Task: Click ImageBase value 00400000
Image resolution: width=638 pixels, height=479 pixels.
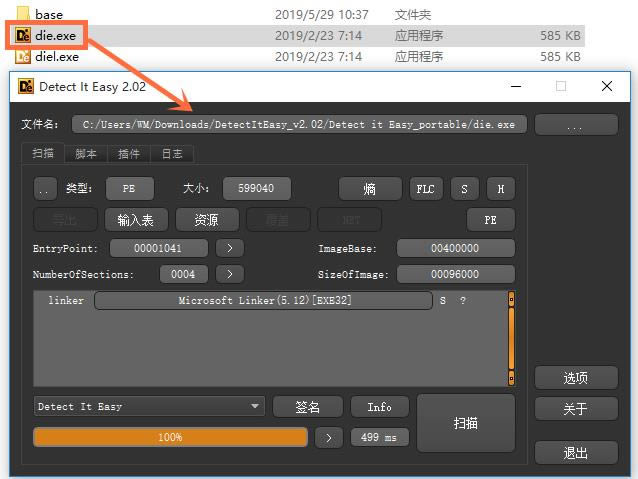Action: [456, 248]
